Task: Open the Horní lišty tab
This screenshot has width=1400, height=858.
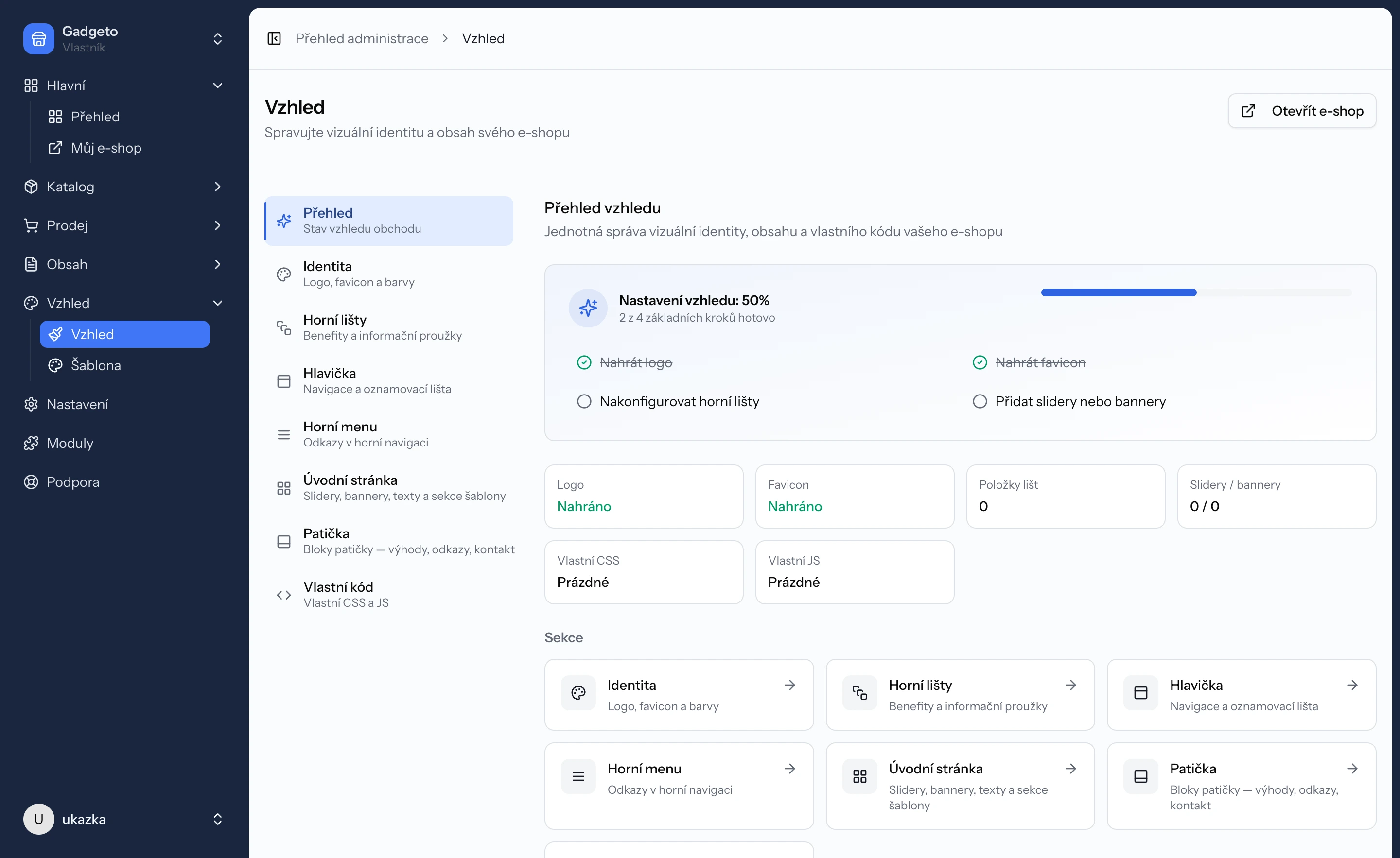Action: pyautogui.click(x=389, y=327)
